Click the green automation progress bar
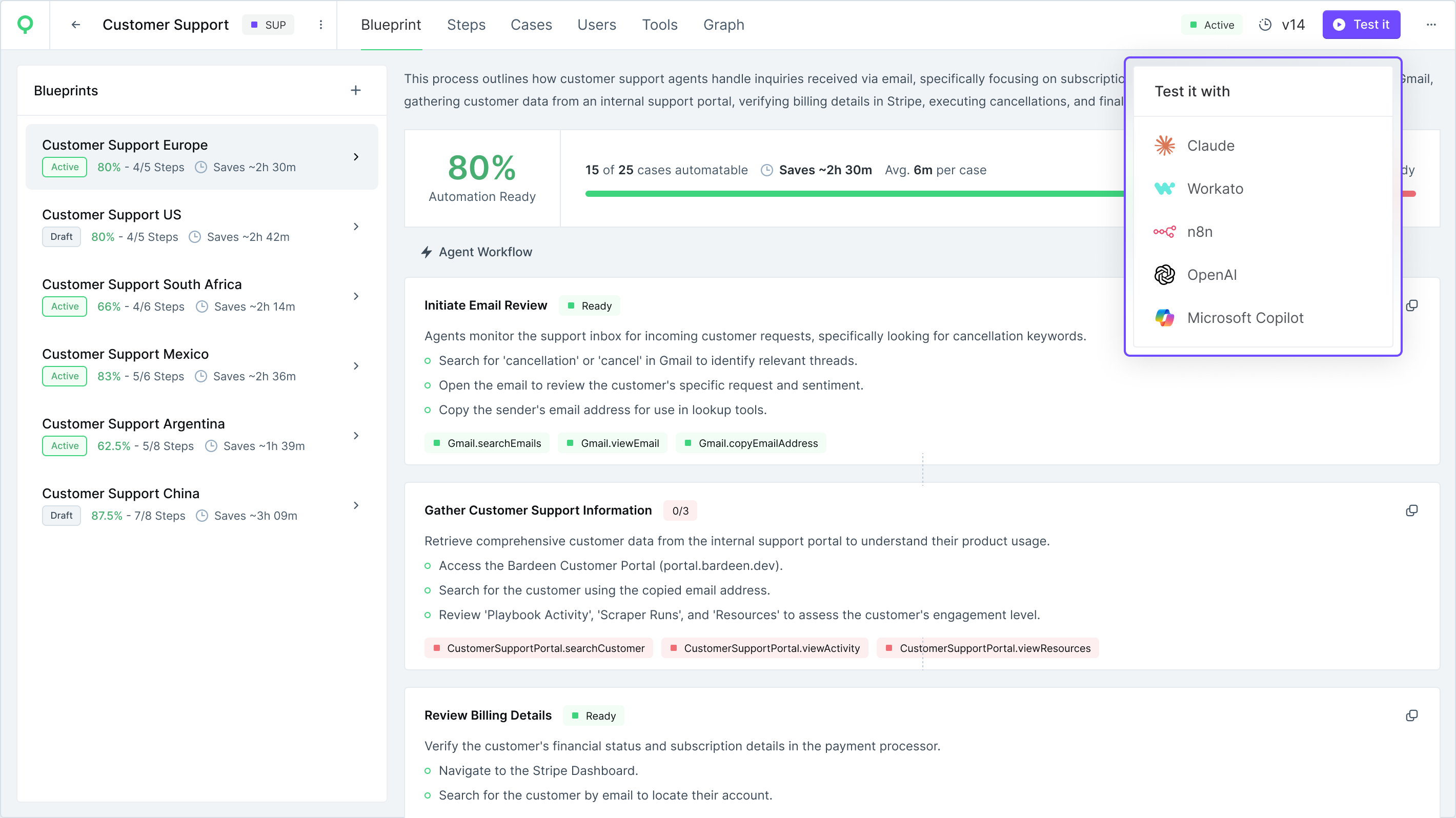This screenshot has width=1456, height=818. click(848, 194)
